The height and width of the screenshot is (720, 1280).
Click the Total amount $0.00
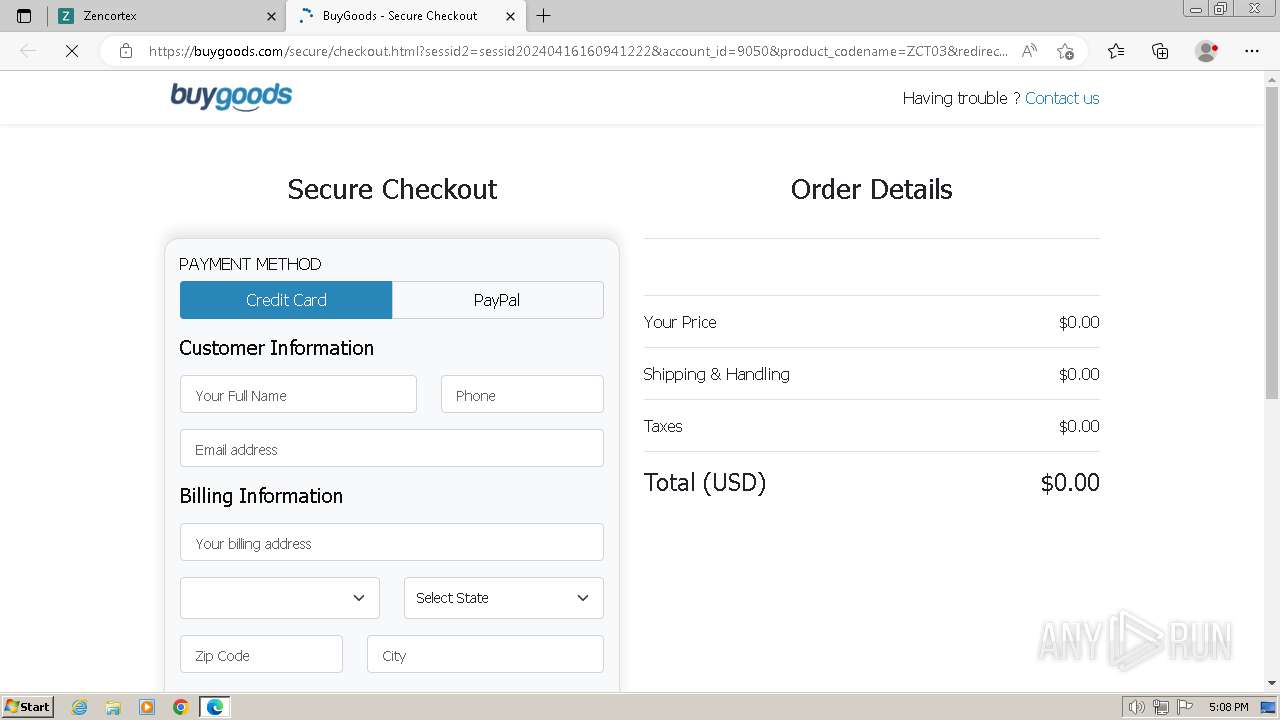(1070, 483)
